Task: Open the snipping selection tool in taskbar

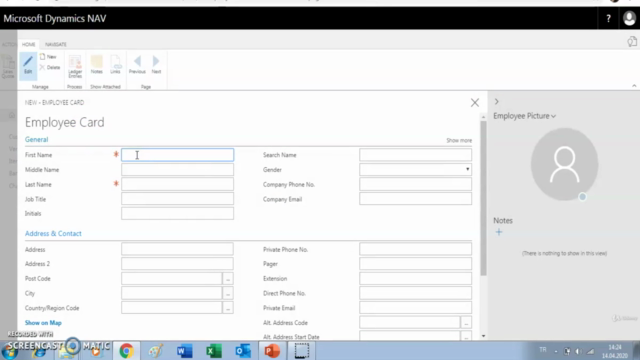Action: 302,351
